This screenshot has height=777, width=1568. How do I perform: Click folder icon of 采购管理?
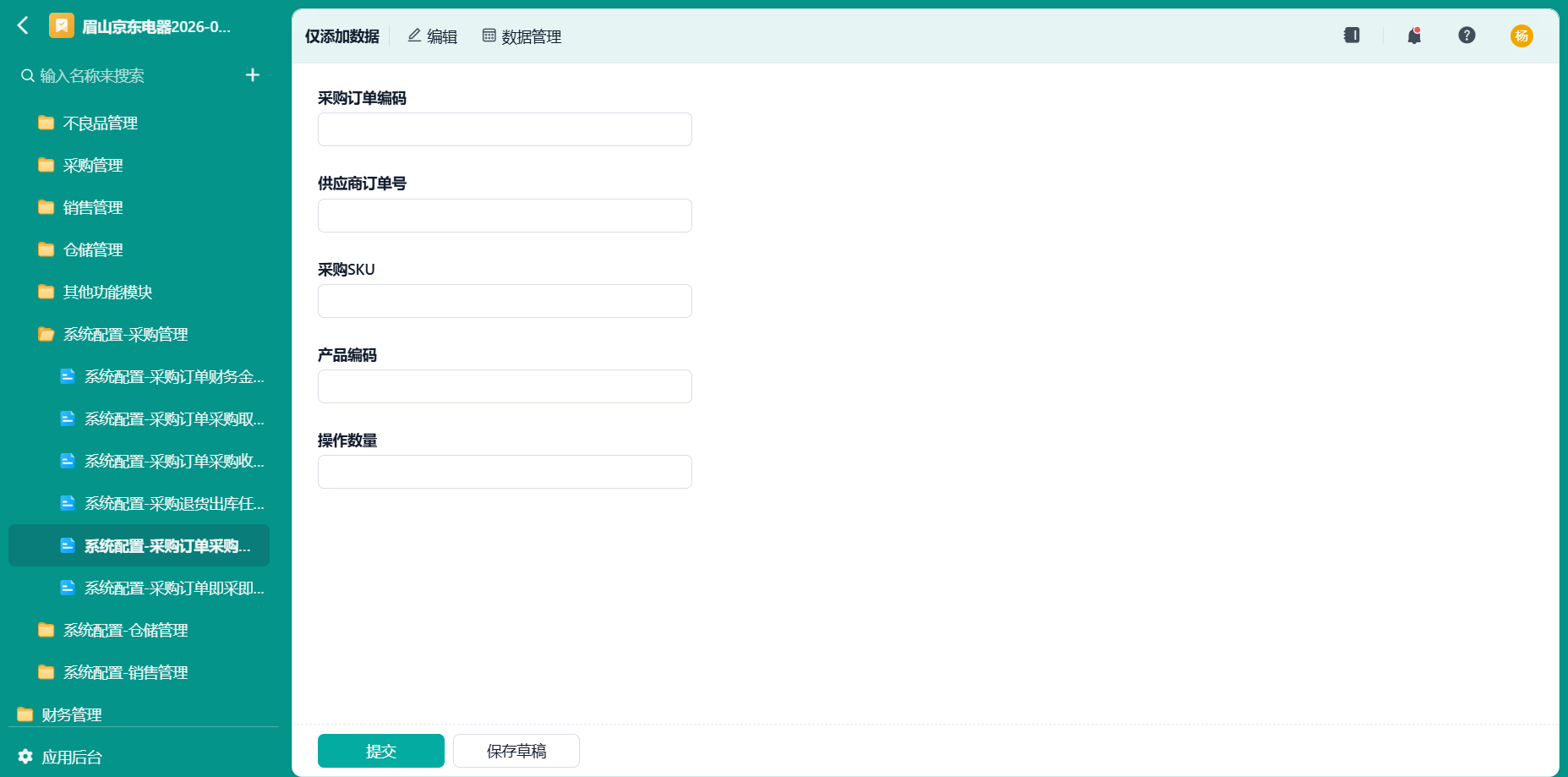[x=46, y=165]
